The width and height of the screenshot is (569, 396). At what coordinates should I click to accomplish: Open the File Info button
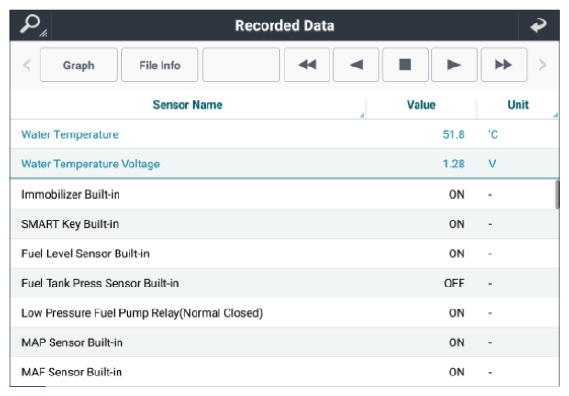coord(160,65)
